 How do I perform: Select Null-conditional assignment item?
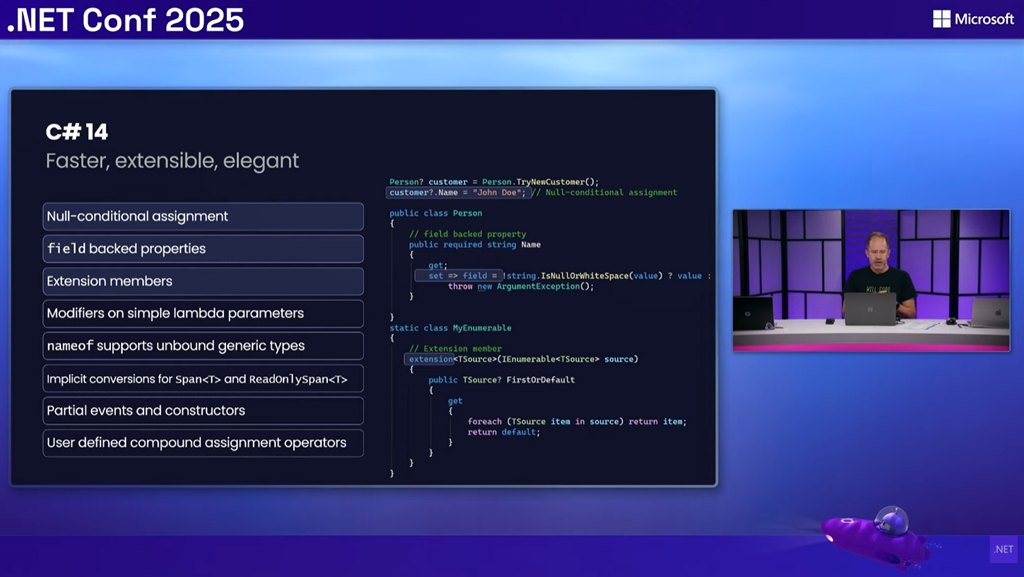tap(203, 216)
